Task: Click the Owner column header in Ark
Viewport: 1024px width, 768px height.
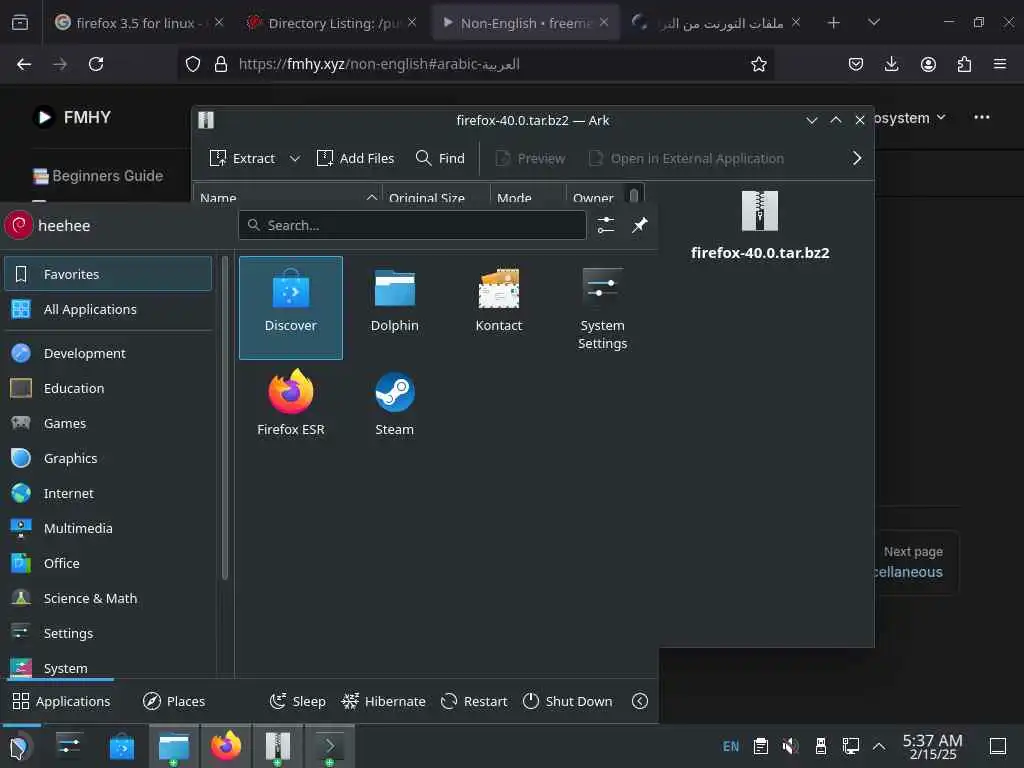Action: click(593, 197)
